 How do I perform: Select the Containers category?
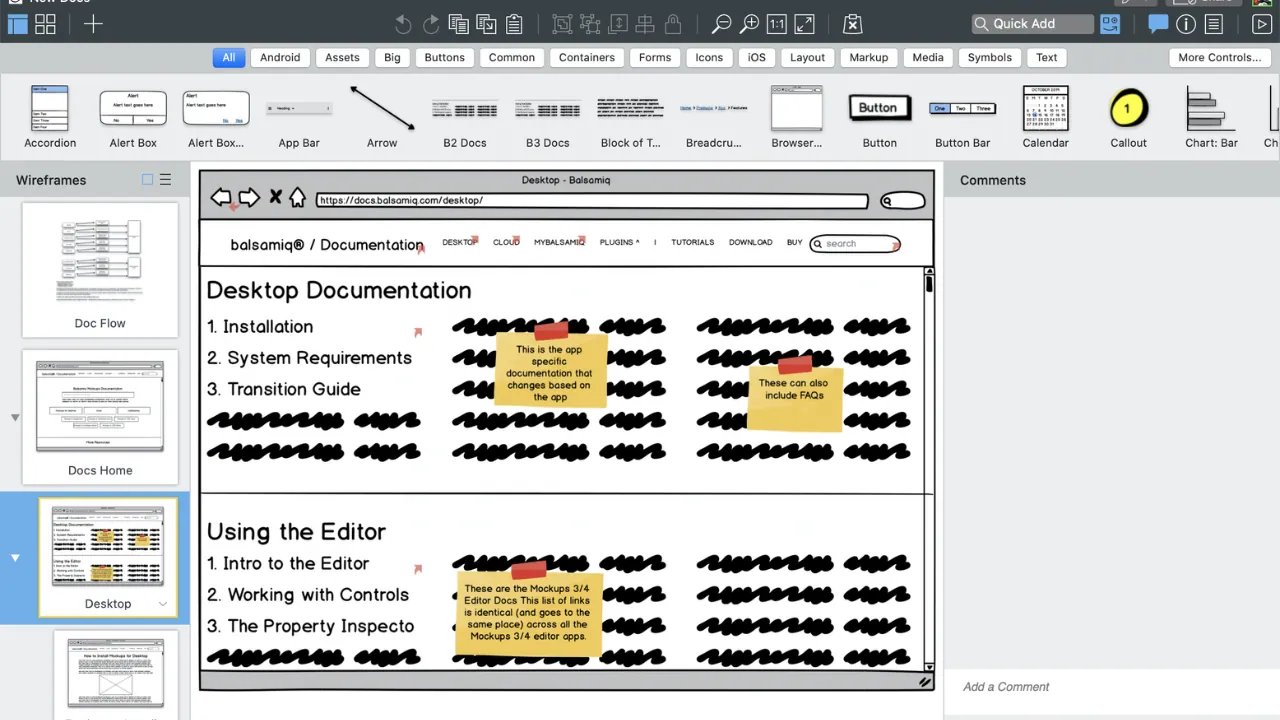587,57
